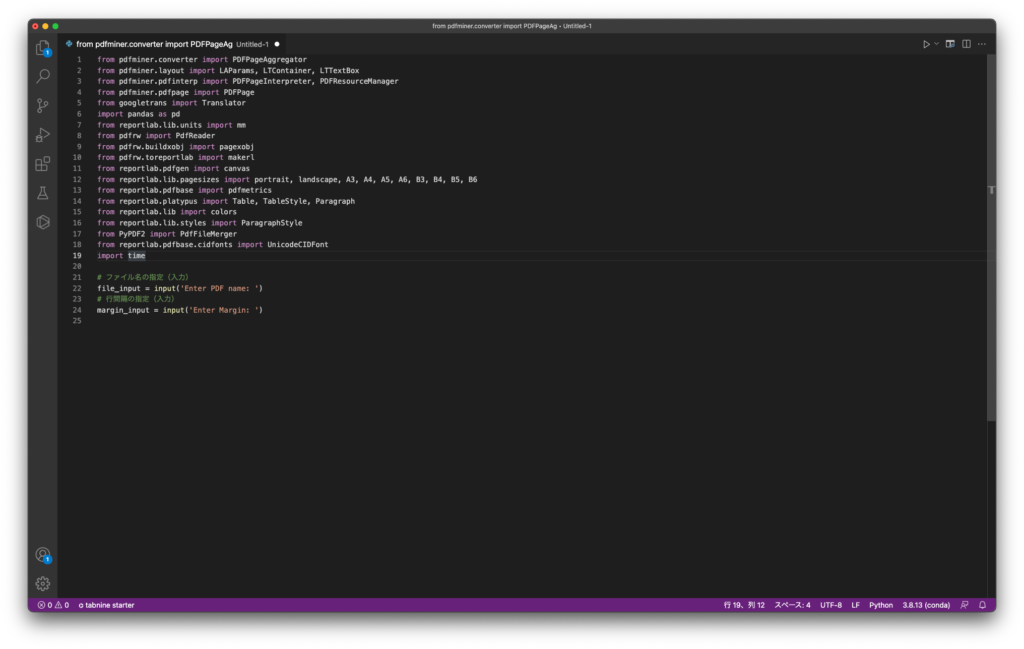Click tabnine starter in status bar
Viewport: 1024px width, 649px height.
click(106, 605)
